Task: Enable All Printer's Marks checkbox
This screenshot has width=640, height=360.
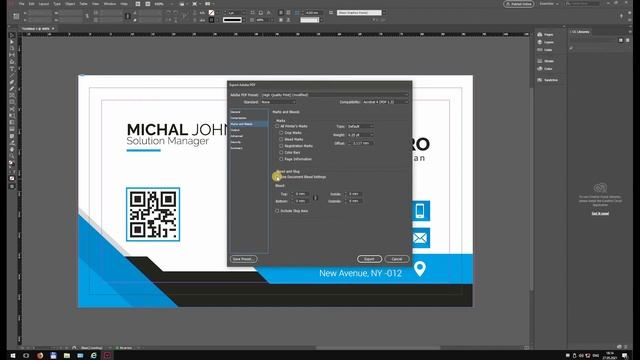Action: click(277, 127)
